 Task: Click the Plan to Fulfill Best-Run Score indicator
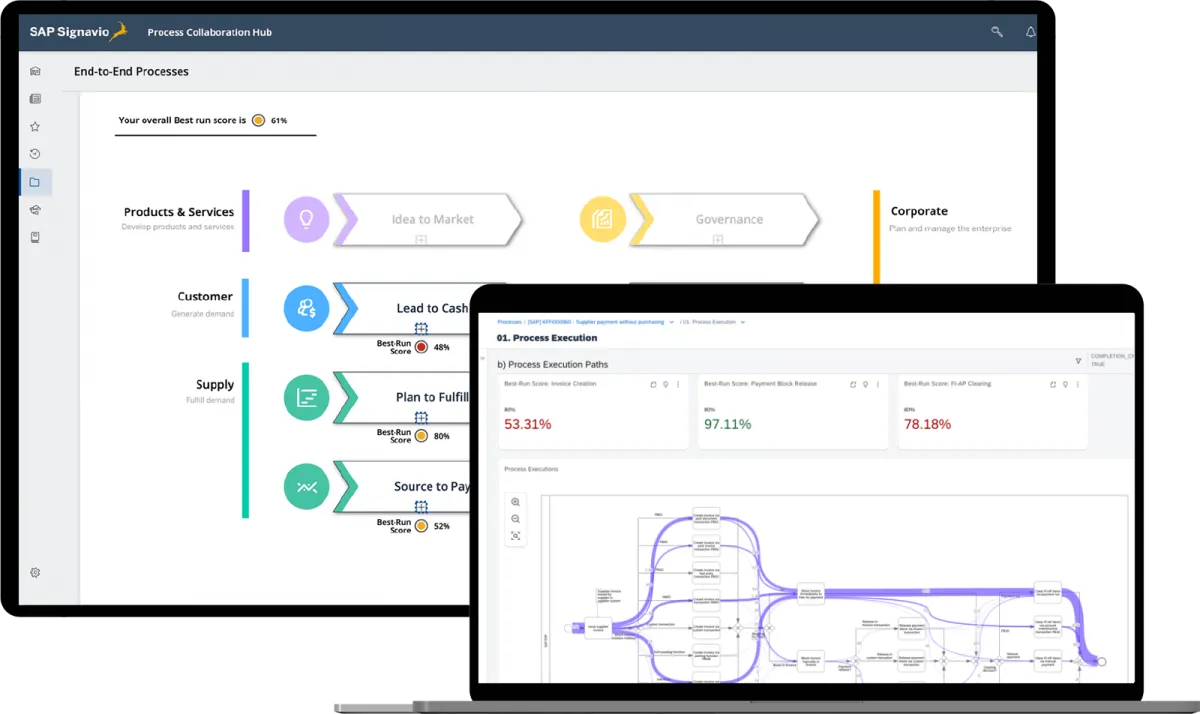[x=421, y=436]
